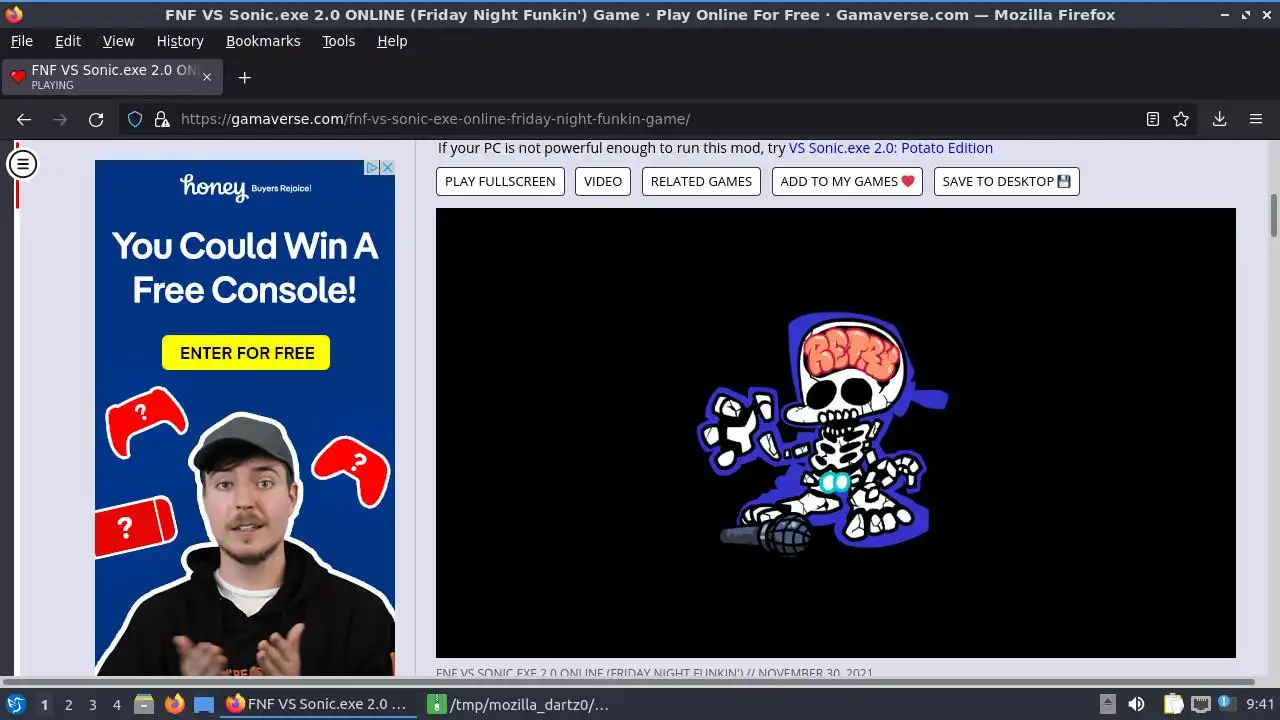Open the Firefox application menu
1280x720 pixels.
click(1256, 119)
